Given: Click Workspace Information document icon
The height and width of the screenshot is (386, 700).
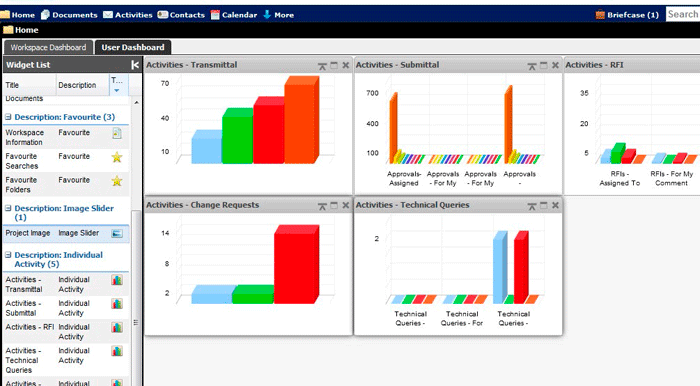Looking at the screenshot, I should 117,133.
